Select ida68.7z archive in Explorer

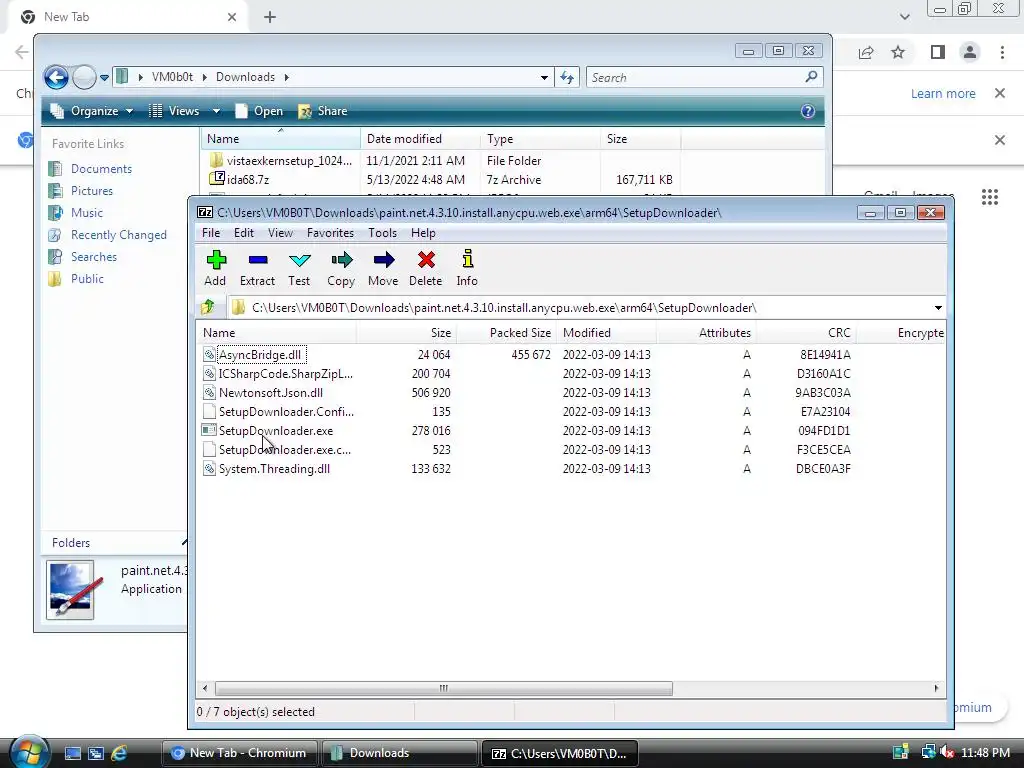point(248,180)
